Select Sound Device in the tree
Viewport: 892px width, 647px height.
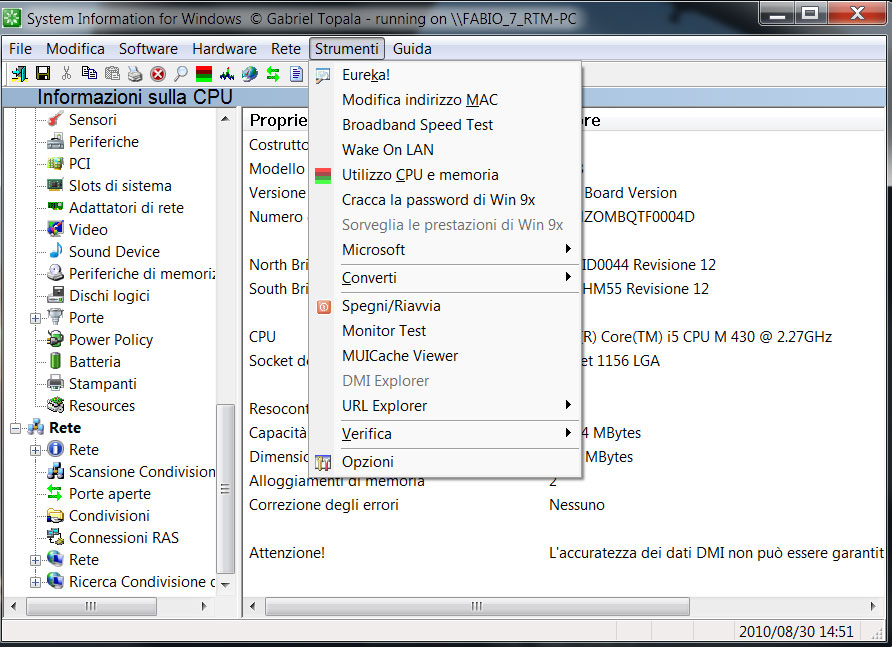114,252
